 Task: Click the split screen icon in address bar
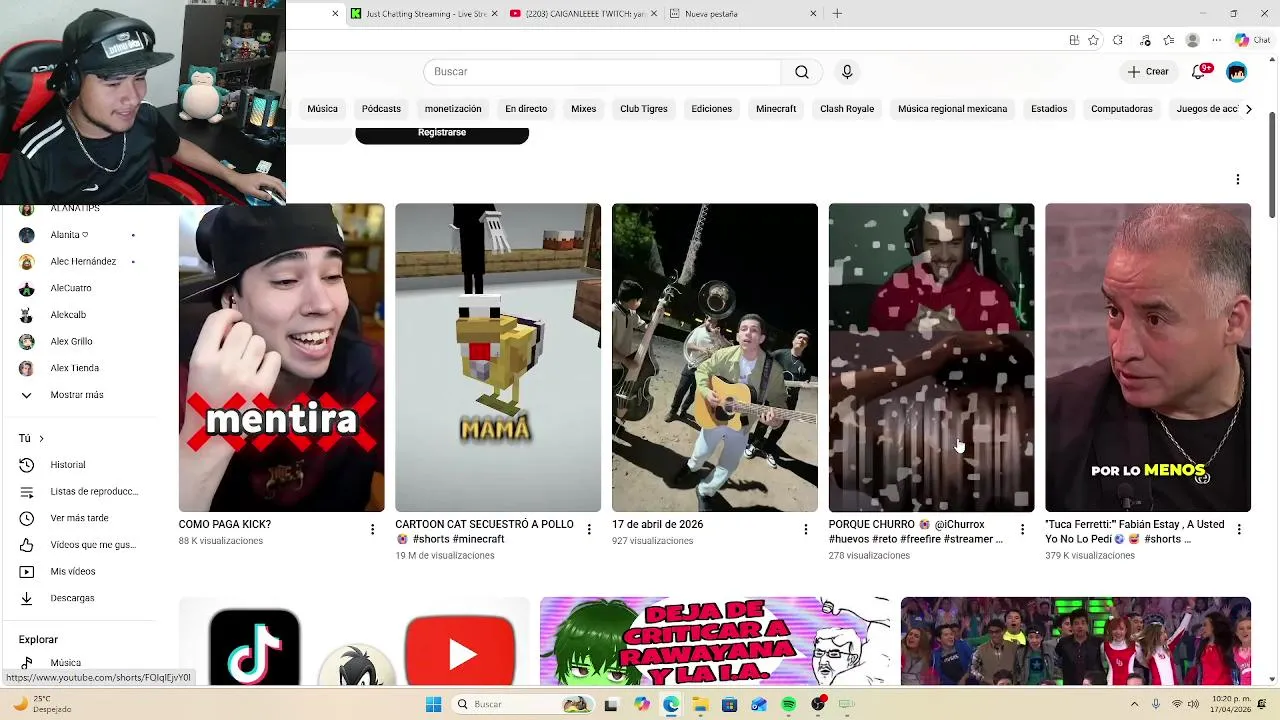pos(1074,40)
